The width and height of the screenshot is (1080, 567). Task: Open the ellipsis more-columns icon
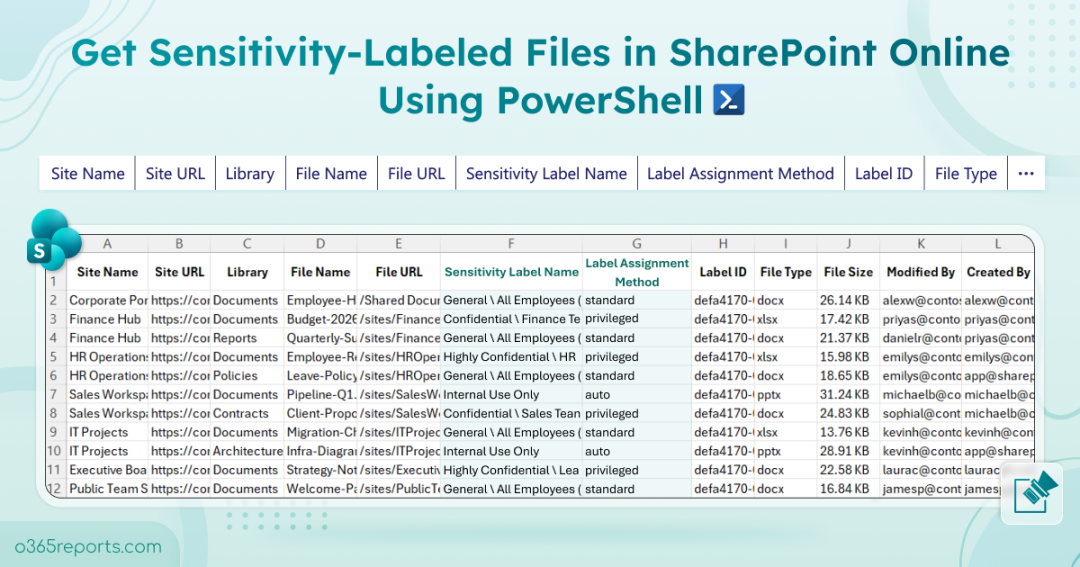tap(1025, 173)
